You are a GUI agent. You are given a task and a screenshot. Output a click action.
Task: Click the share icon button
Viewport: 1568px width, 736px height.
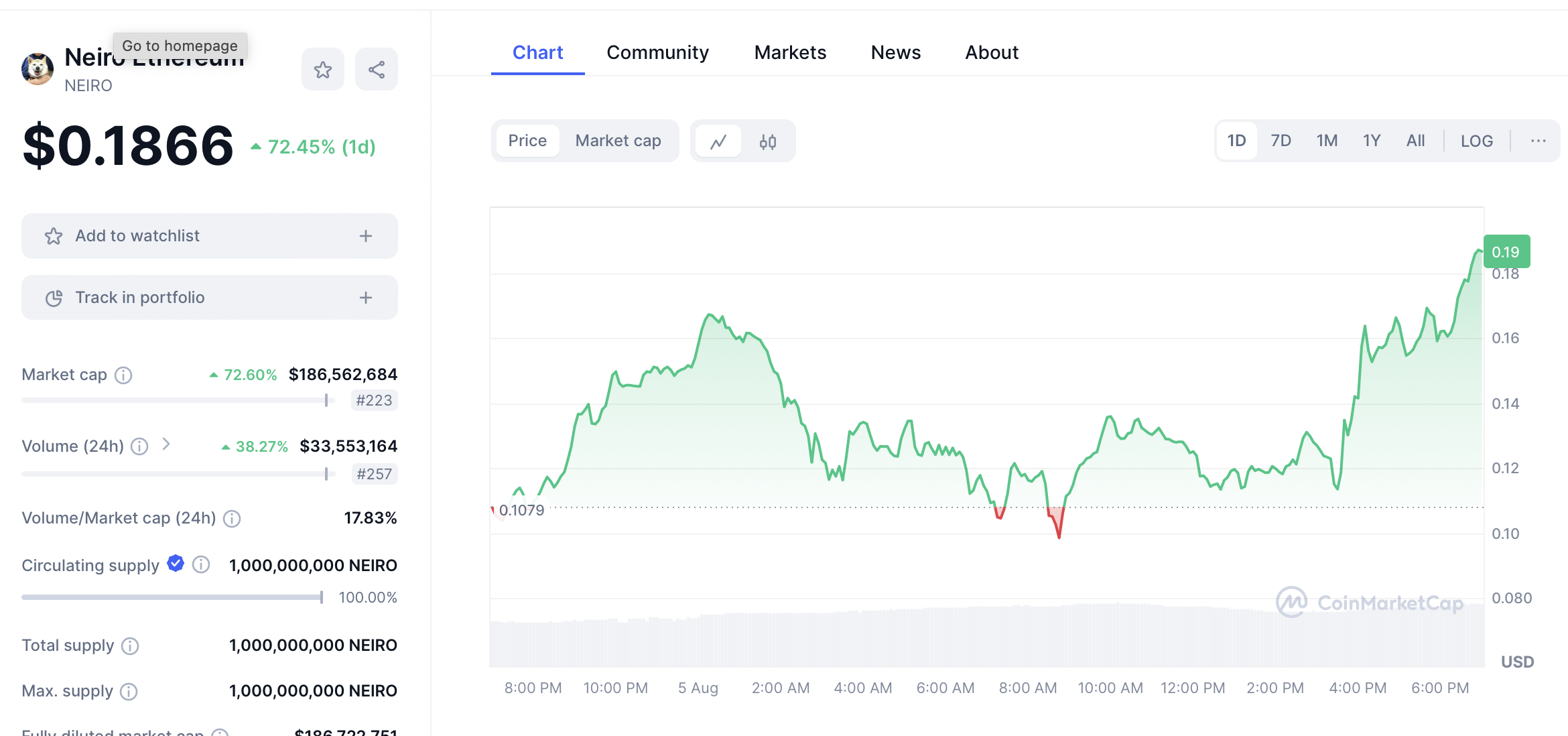pos(377,70)
